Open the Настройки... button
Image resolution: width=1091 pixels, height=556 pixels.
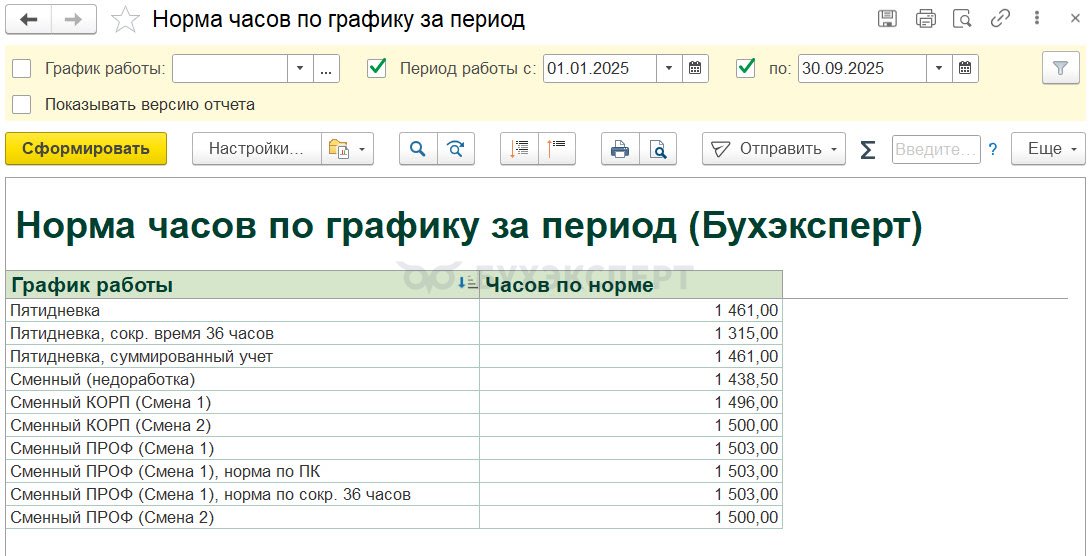(257, 149)
